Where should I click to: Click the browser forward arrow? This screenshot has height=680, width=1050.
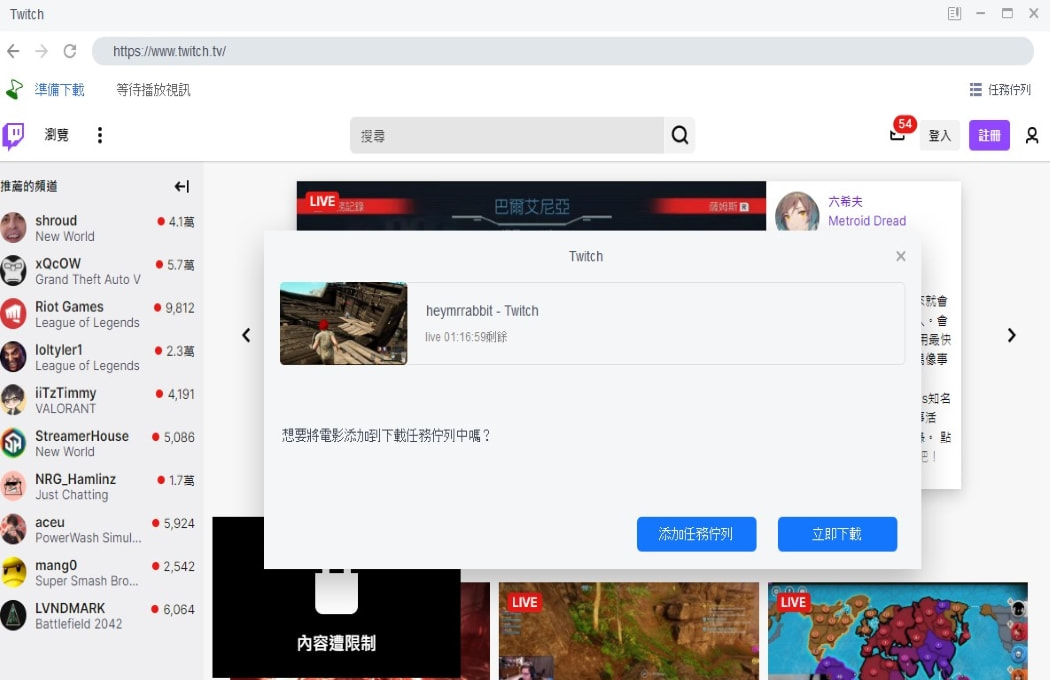42,51
